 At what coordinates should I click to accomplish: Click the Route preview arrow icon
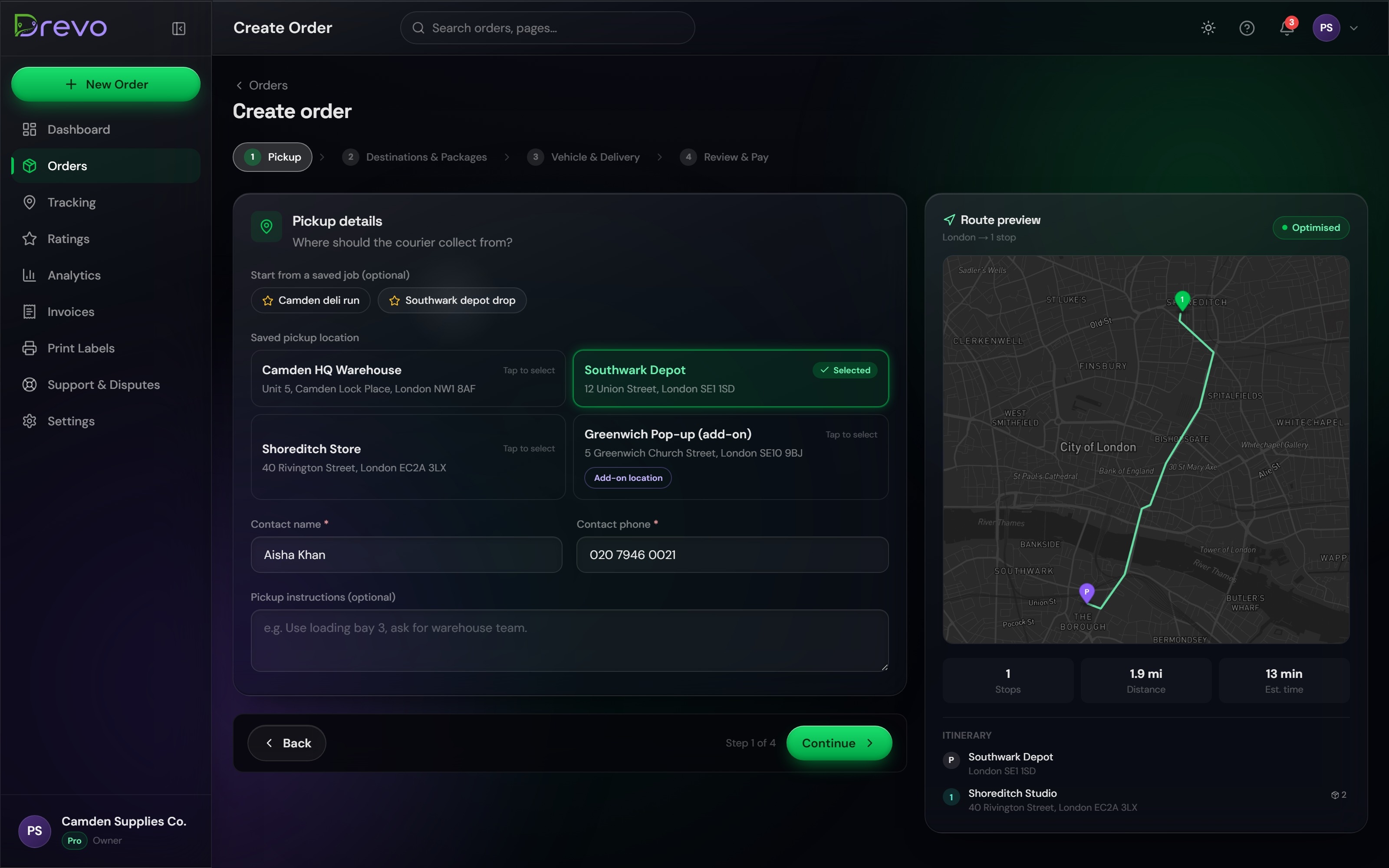pos(949,220)
